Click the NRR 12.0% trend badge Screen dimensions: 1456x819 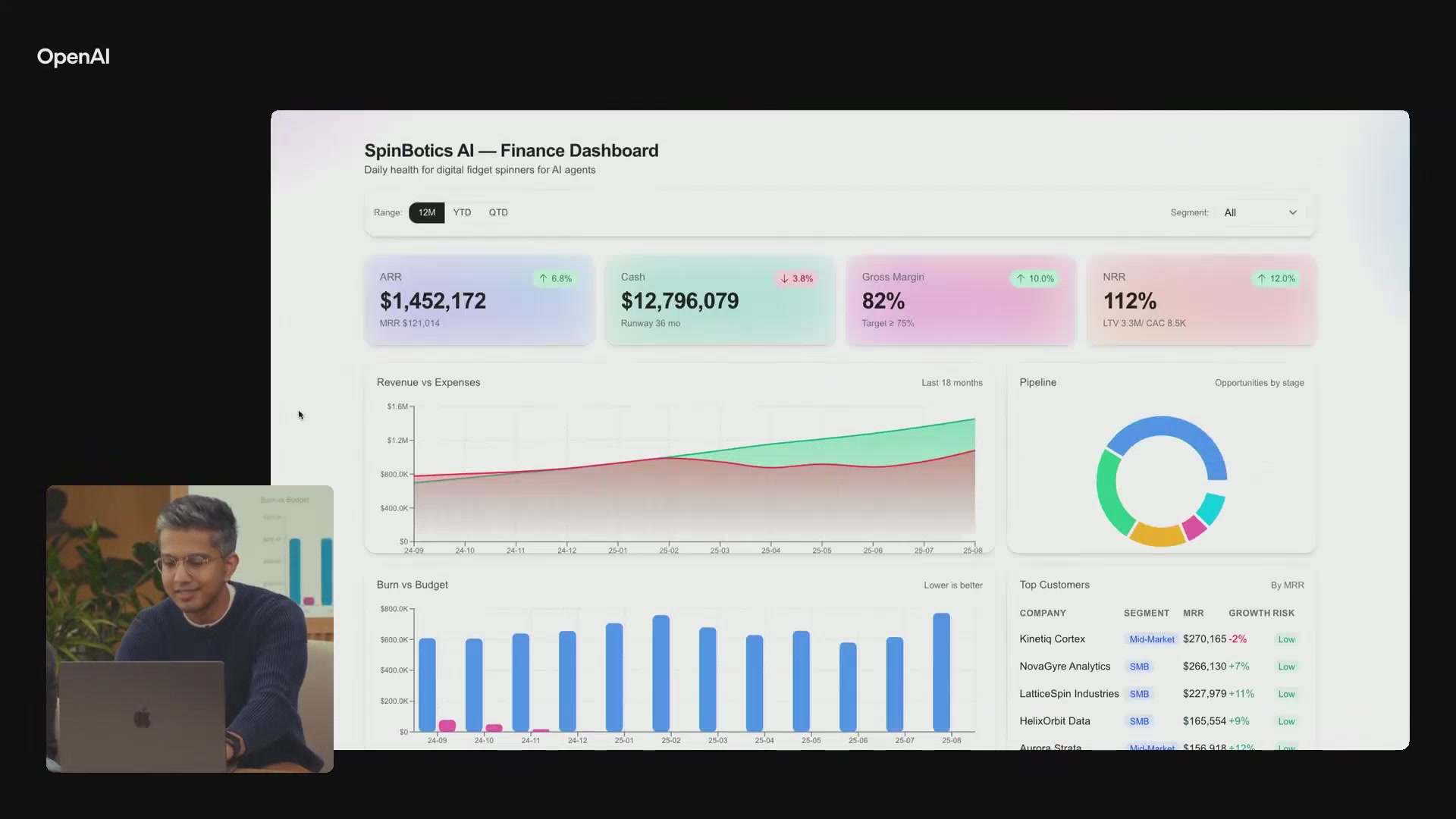[x=1276, y=278]
